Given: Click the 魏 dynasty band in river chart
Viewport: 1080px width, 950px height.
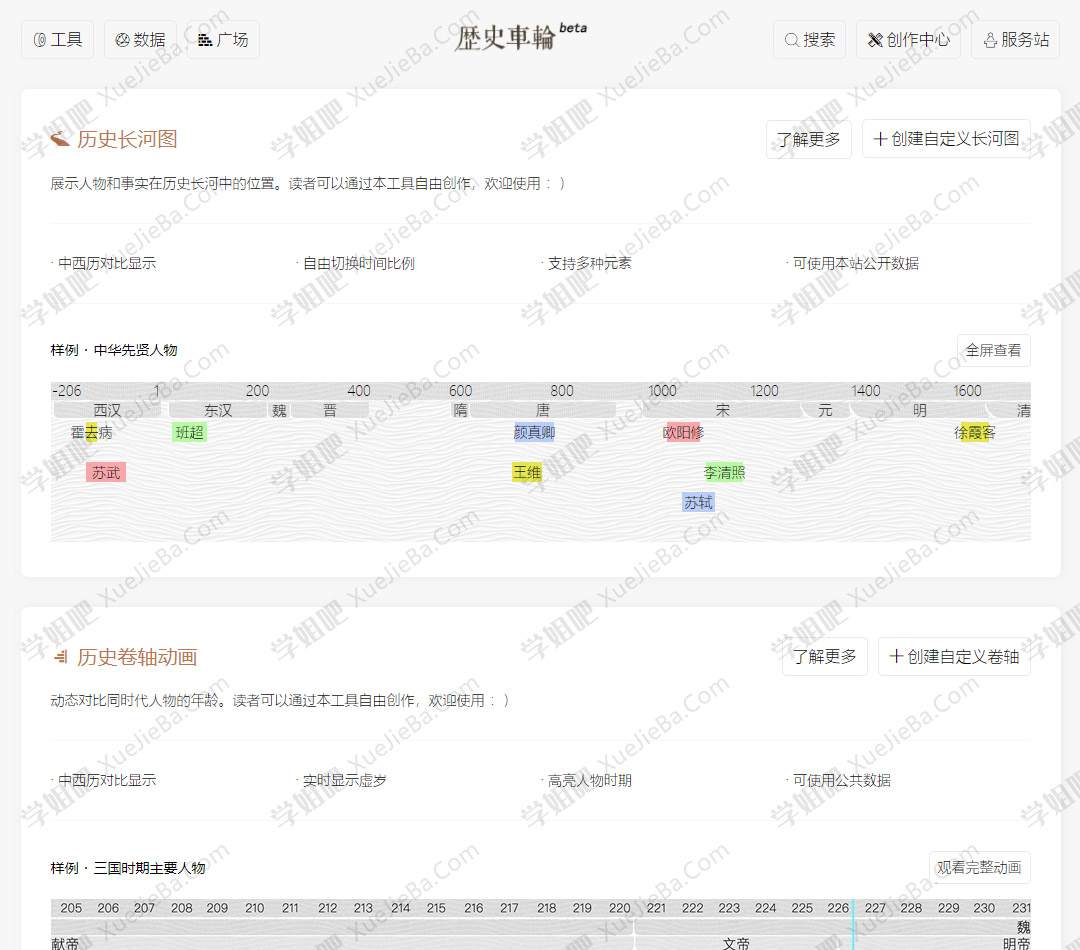Looking at the screenshot, I should [279, 411].
